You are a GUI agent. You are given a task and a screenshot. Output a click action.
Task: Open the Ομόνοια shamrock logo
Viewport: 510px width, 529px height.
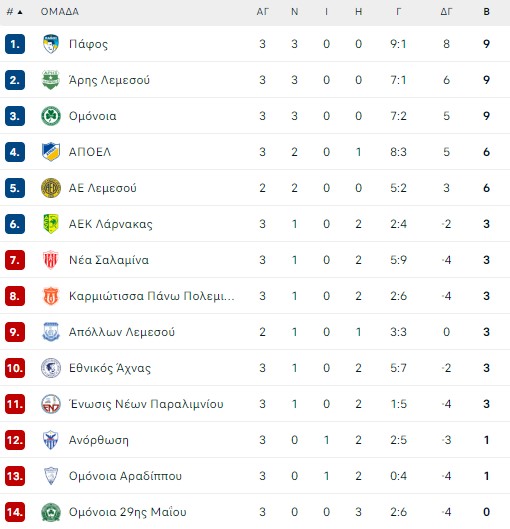pos(51,116)
